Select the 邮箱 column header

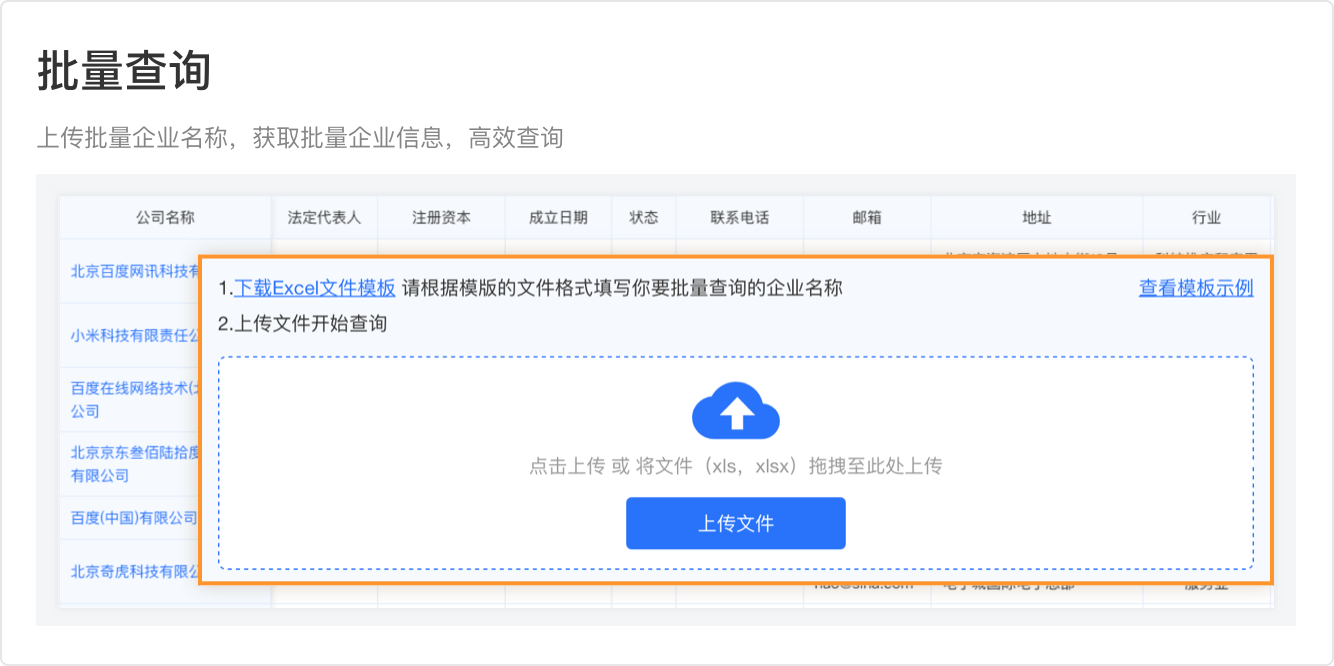(867, 217)
